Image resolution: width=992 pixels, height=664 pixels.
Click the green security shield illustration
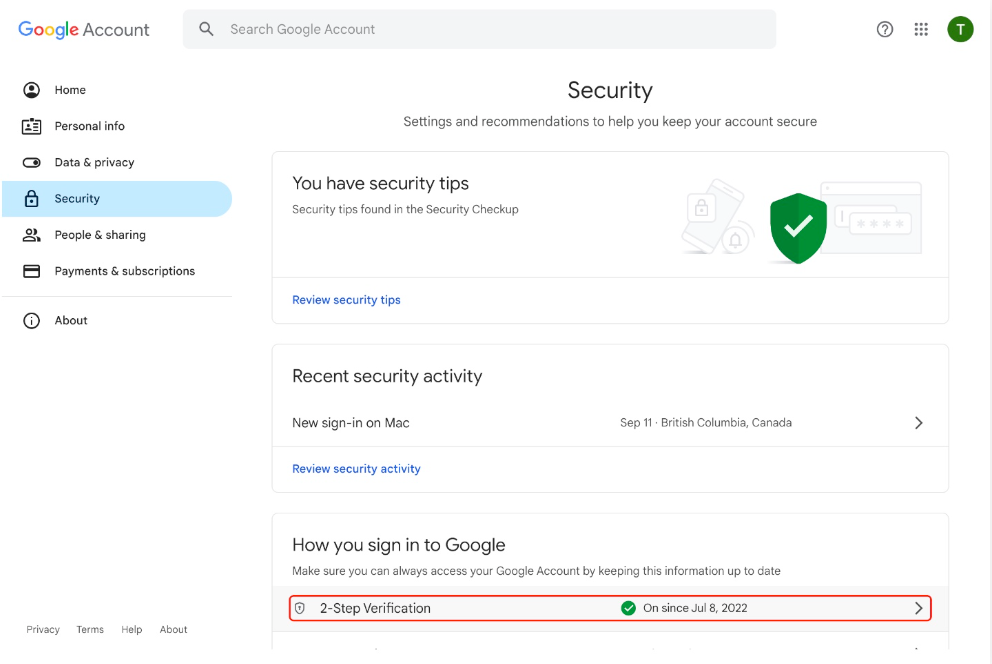click(x=798, y=228)
